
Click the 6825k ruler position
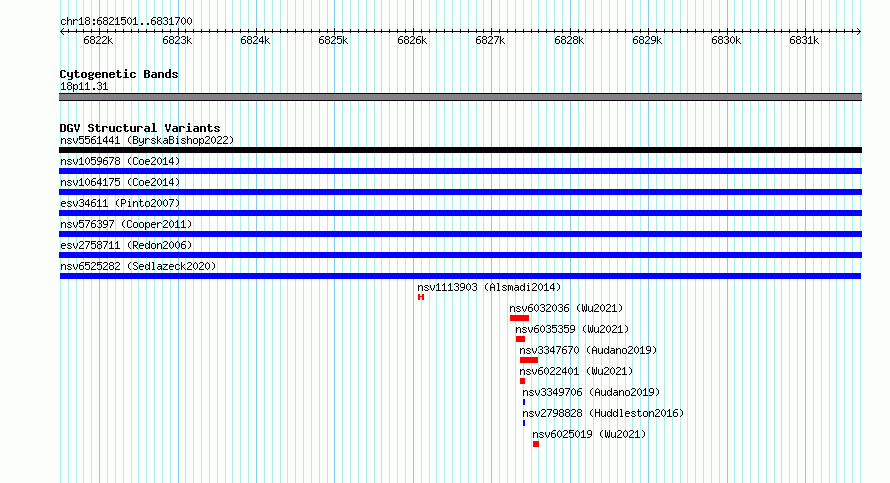coord(334,40)
